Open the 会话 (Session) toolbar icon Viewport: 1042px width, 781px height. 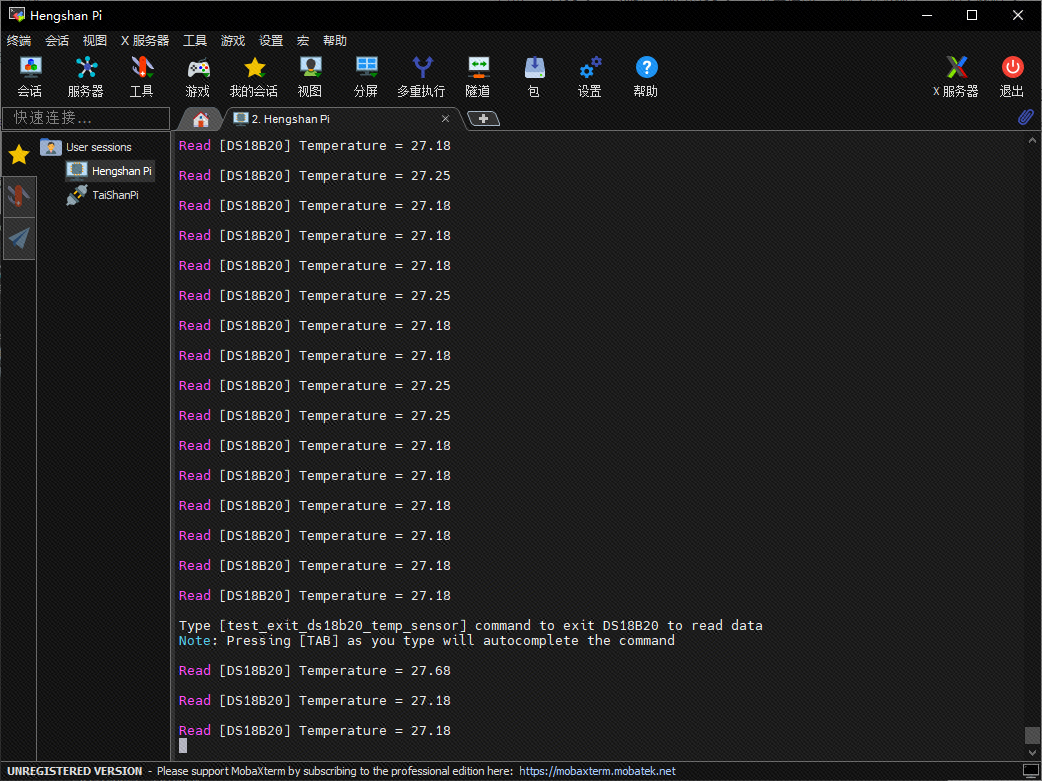(30, 76)
